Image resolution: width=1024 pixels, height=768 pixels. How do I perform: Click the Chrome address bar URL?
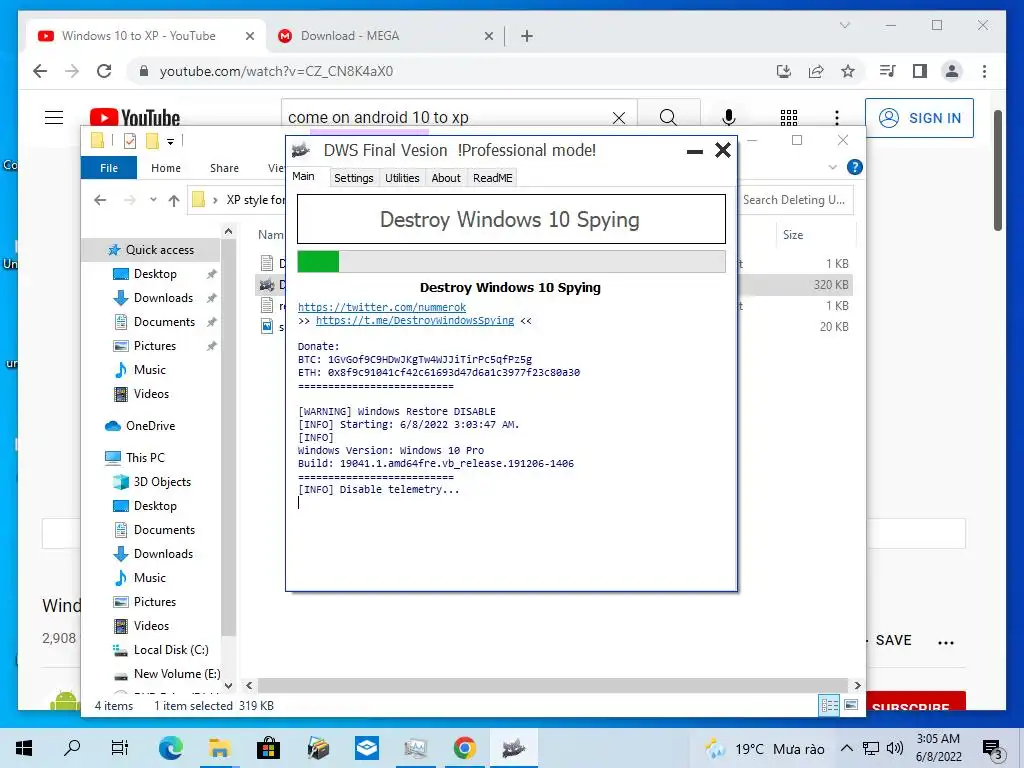(276, 71)
